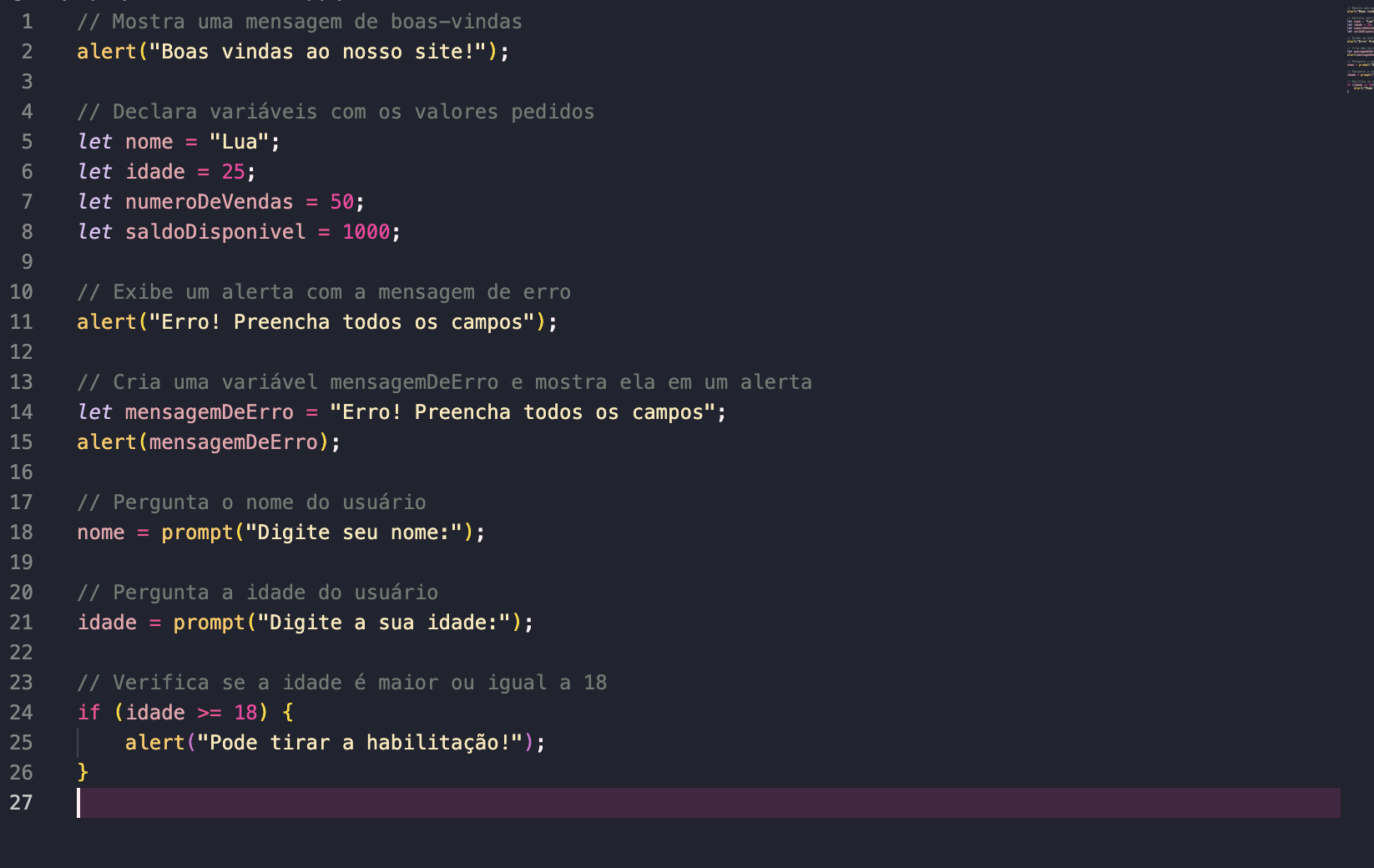Click the opening curly brace after 18)
This screenshot has width=1374, height=868.
click(288, 713)
